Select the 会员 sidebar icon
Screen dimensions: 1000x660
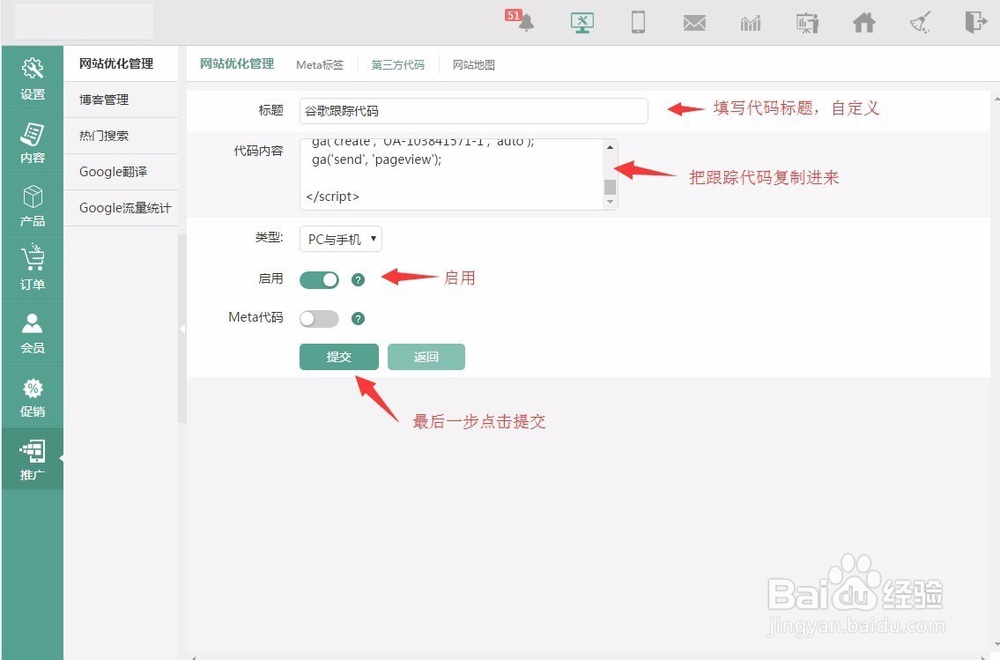point(33,333)
